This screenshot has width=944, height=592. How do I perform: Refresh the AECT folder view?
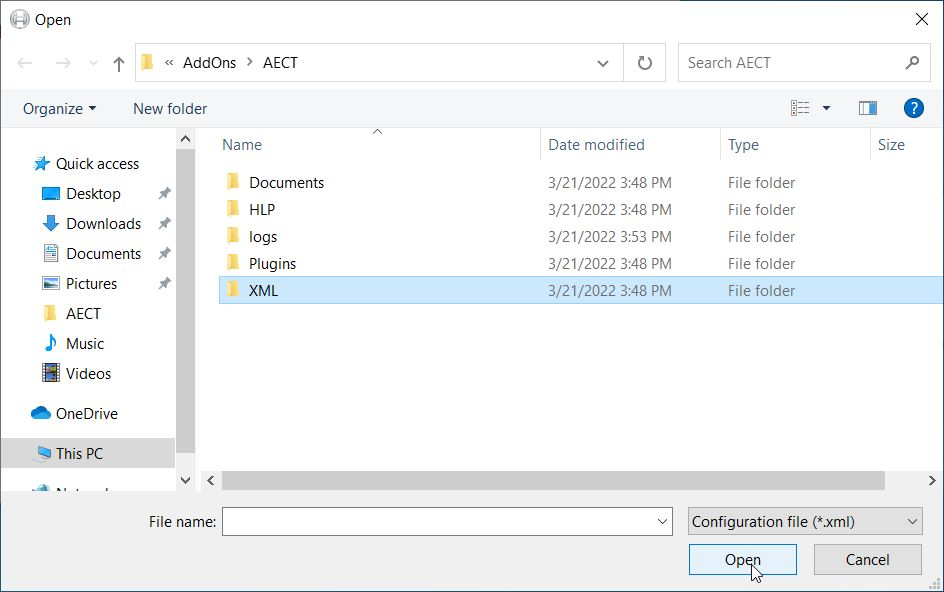pos(645,63)
